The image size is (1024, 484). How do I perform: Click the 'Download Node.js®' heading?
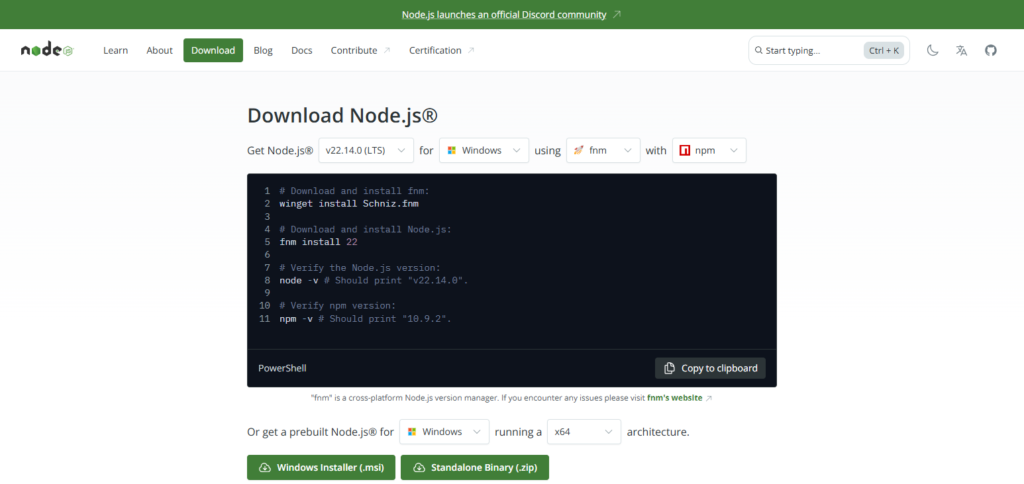click(342, 116)
